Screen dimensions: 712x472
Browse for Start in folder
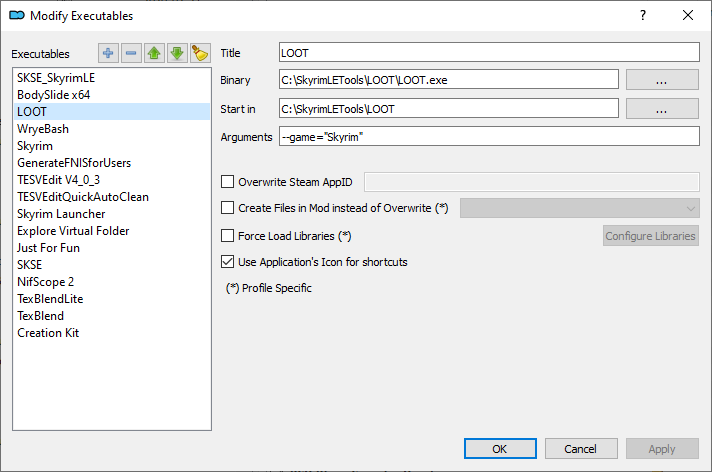(662, 109)
